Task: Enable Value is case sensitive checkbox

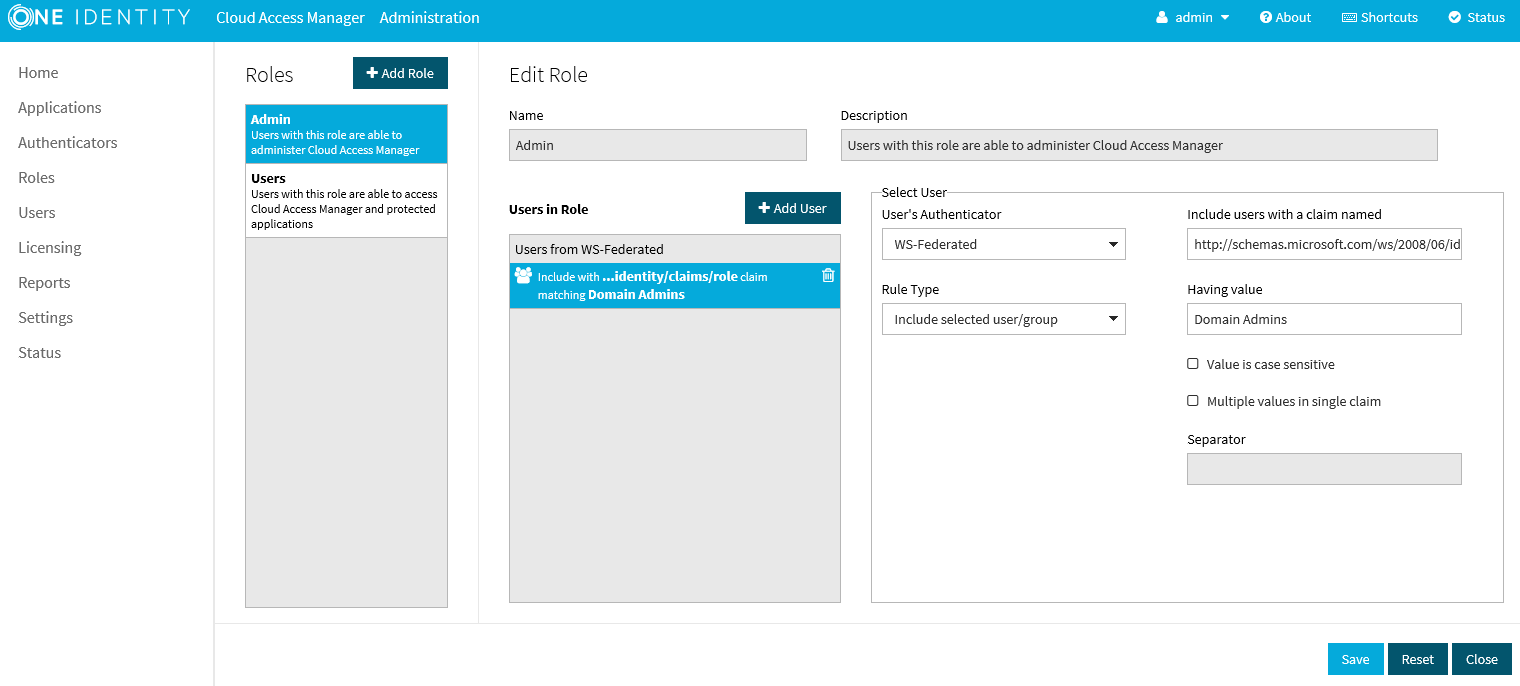Action: click(x=1192, y=364)
